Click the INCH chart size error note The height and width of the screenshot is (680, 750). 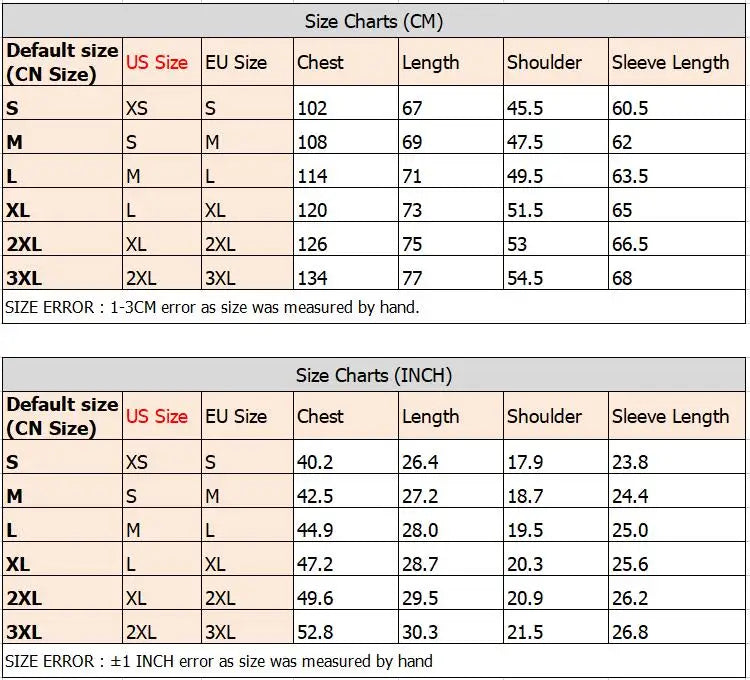(x=219, y=660)
